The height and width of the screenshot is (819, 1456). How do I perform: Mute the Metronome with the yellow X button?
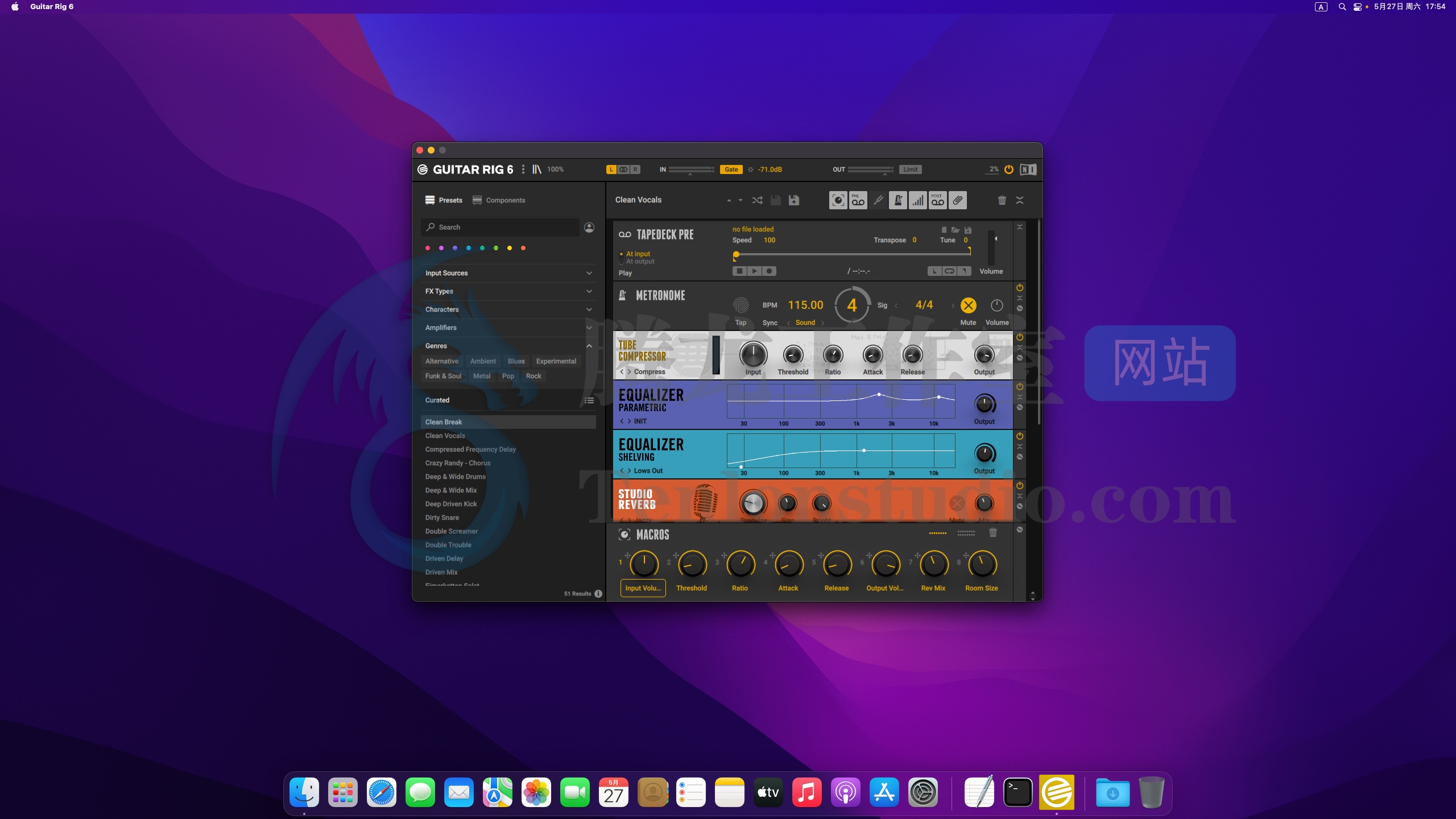tap(968, 305)
